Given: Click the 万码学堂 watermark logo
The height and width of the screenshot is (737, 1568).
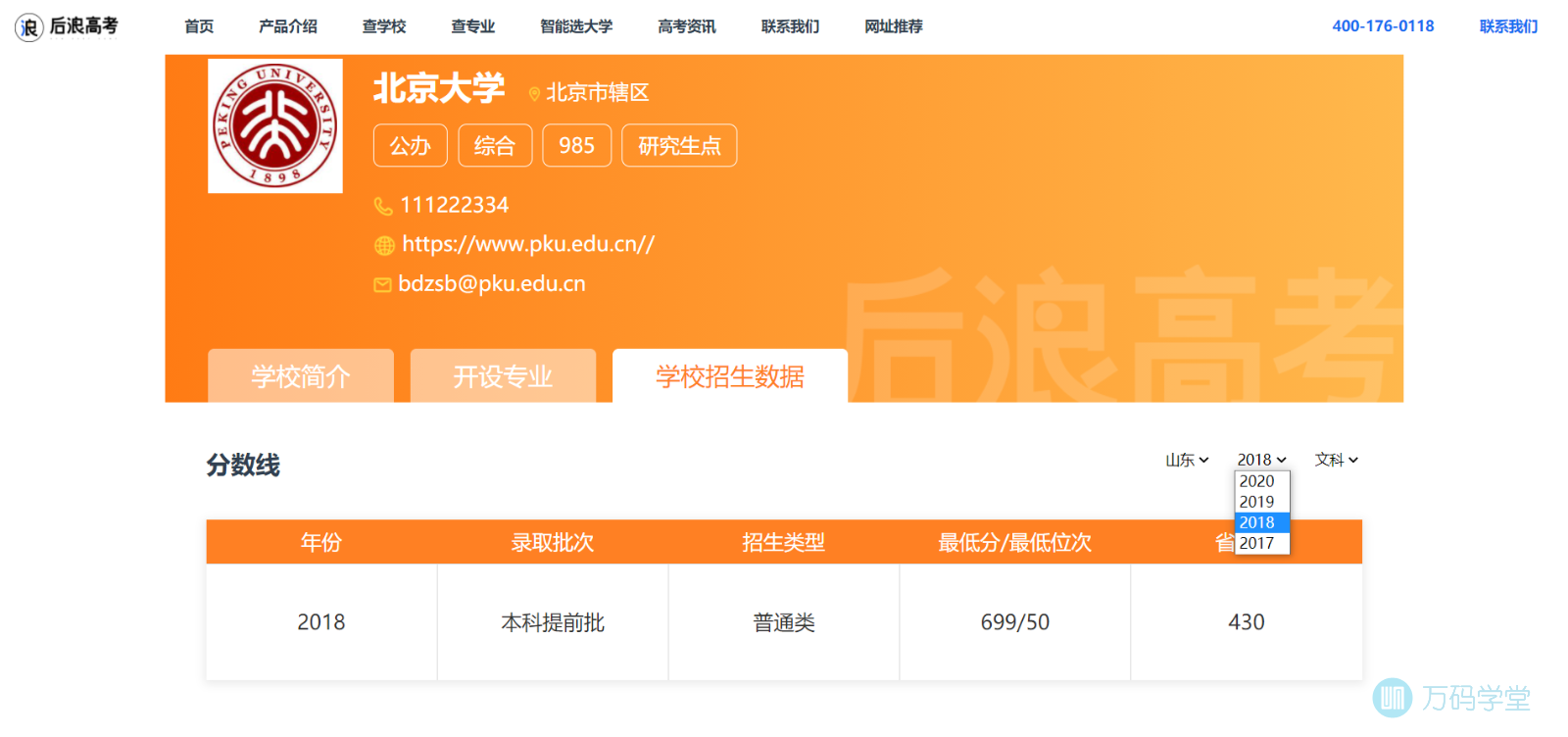Looking at the screenshot, I should click(x=1451, y=697).
